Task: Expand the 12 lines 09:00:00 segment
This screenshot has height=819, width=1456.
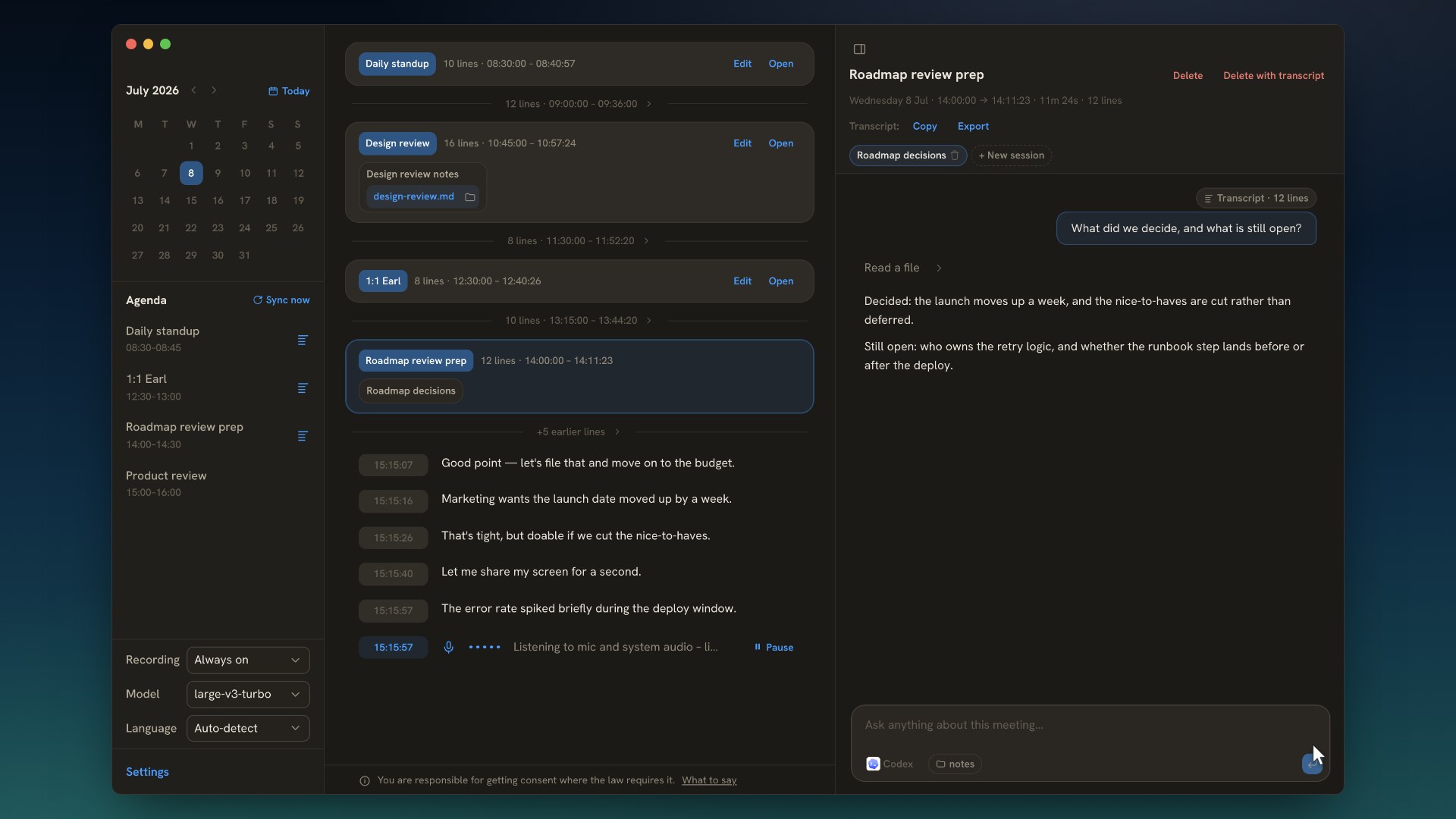Action: pos(579,104)
